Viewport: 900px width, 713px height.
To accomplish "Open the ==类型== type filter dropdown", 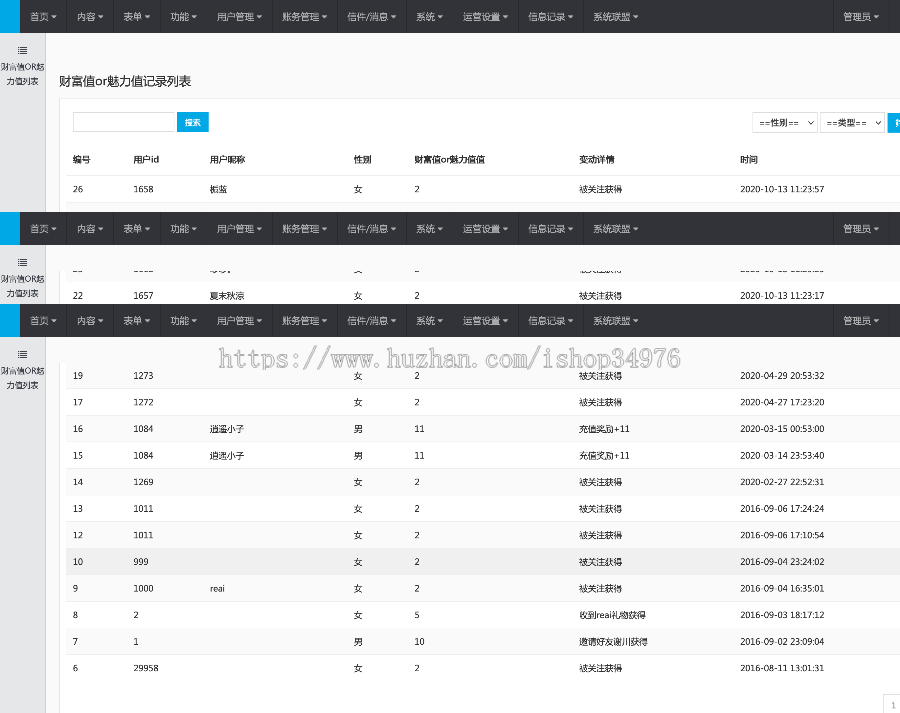I will [x=852, y=122].
